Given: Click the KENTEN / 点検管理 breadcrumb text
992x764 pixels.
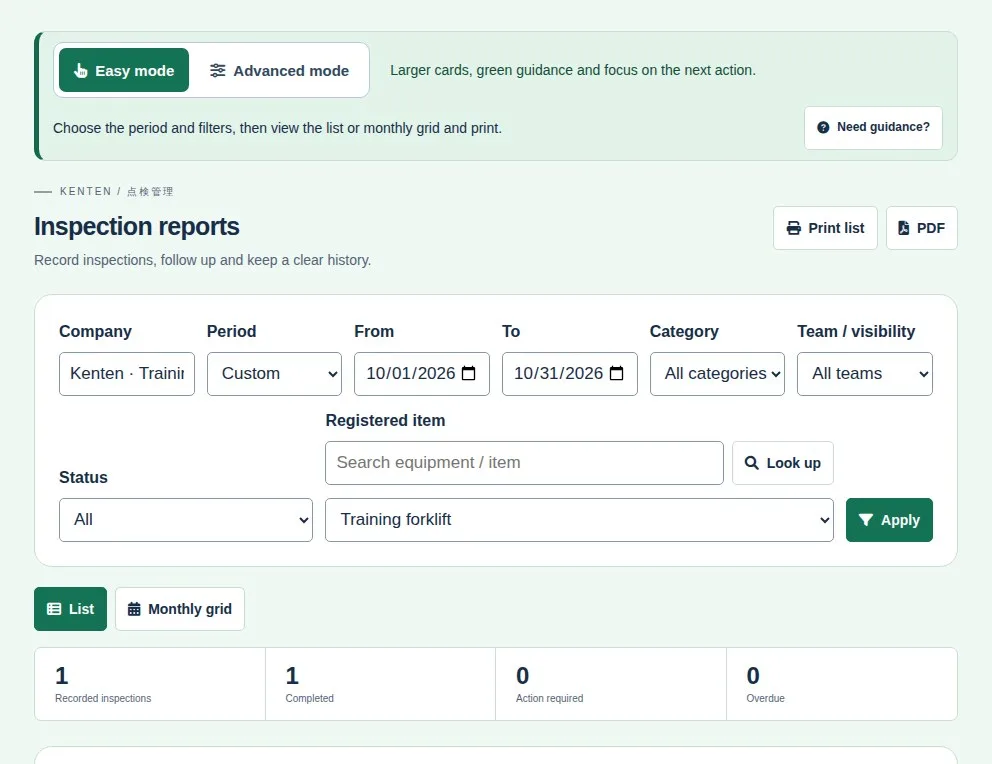Looking at the screenshot, I should (116, 192).
